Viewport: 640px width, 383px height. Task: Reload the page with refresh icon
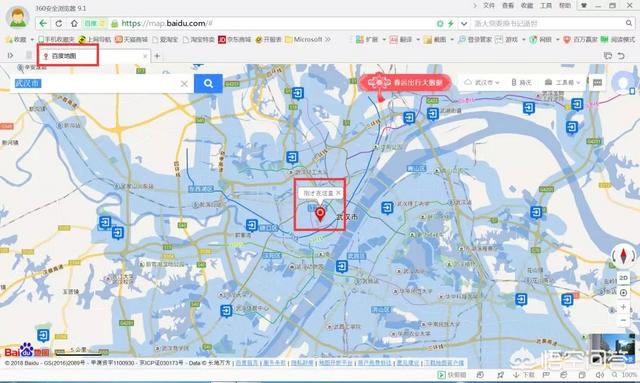(59, 23)
